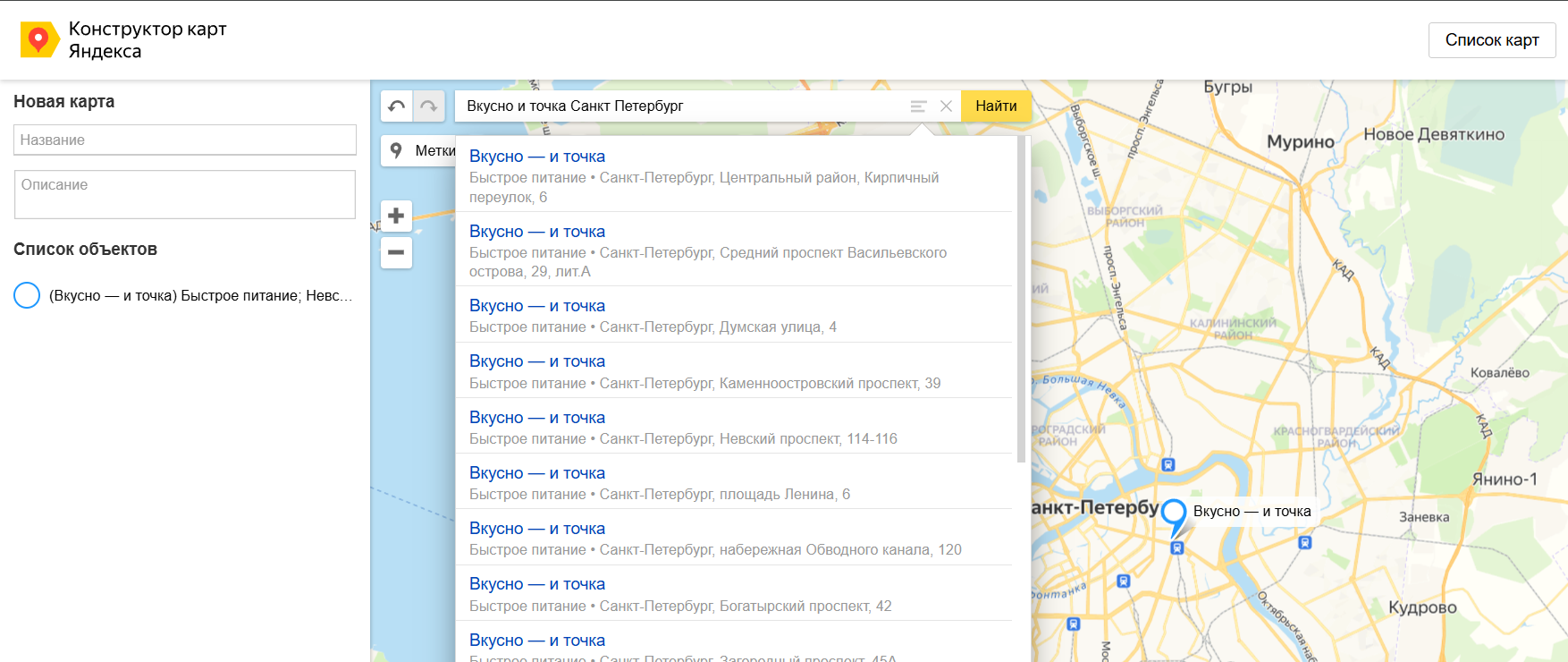Click the Заневка map label

pyautogui.click(x=1424, y=517)
